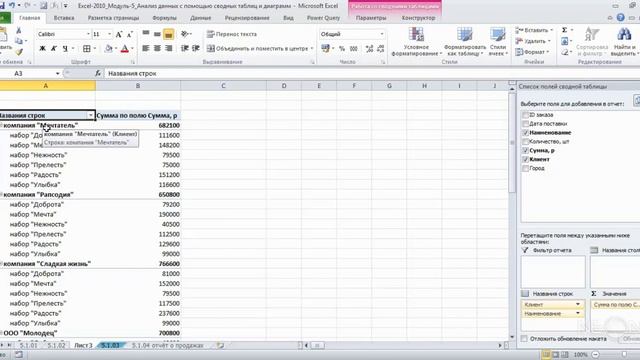The height and width of the screenshot is (360, 640).
Task: Click the Вставить cells button
Action: [534, 30]
